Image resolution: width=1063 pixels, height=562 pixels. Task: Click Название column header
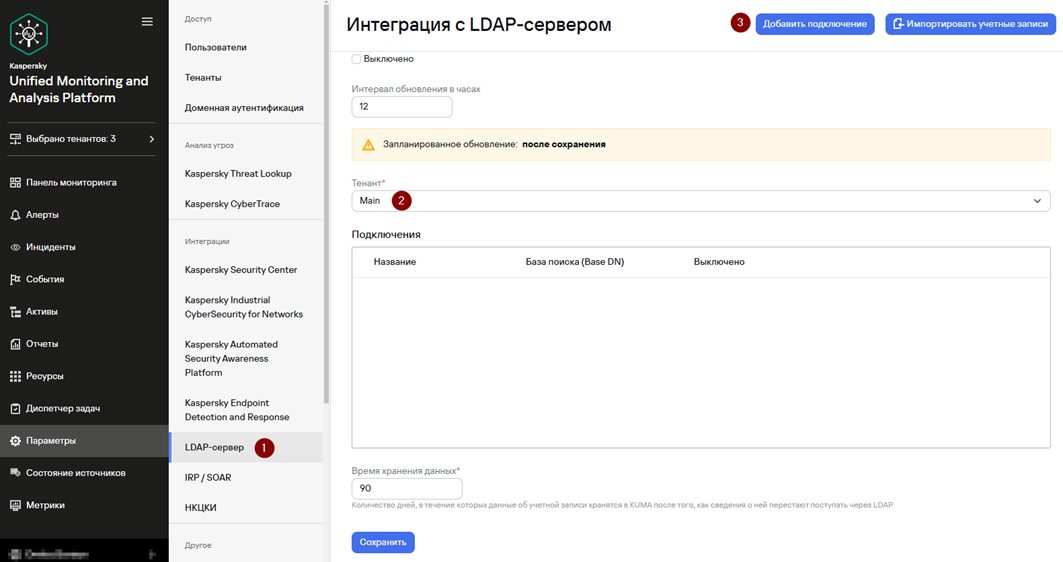(395, 262)
